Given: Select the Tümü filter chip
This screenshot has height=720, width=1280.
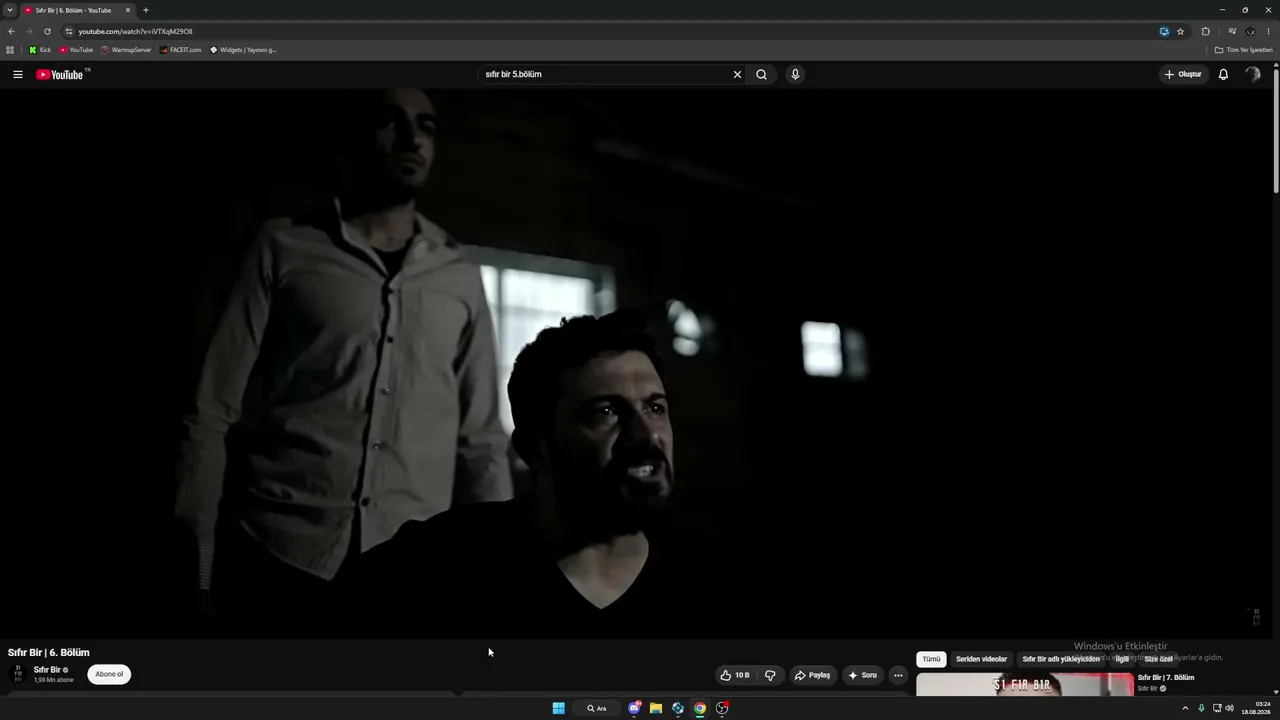Looking at the screenshot, I should (931, 659).
